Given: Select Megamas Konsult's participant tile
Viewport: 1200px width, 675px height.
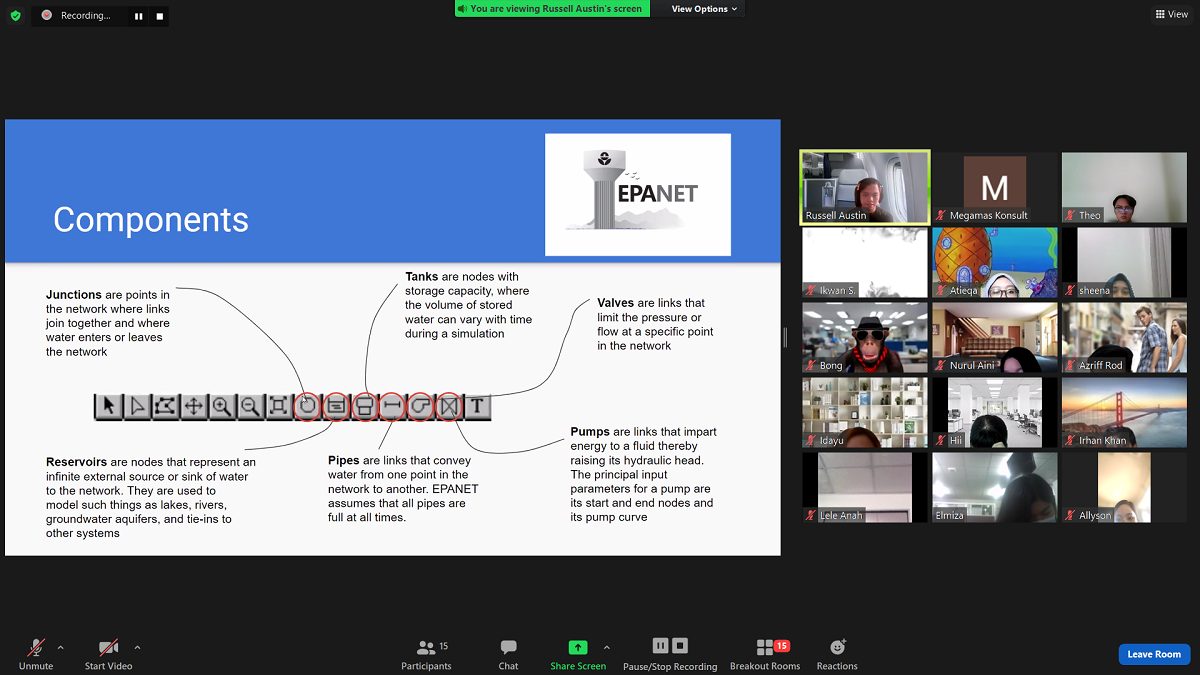Looking at the screenshot, I should pyautogui.click(x=995, y=187).
